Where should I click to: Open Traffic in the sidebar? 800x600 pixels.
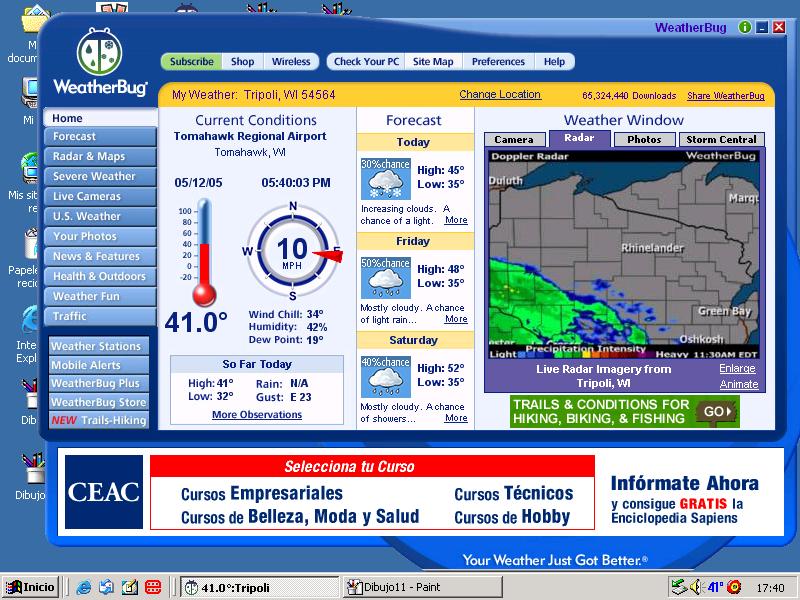tap(100, 316)
